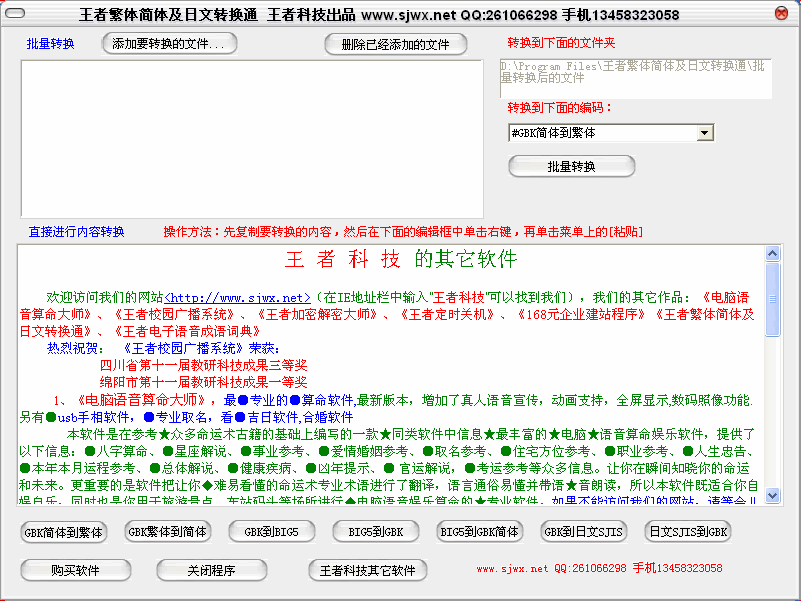Start 批量转换 batch conversion button
Viewport: 801px width, 601px height.
click(572, 167)
